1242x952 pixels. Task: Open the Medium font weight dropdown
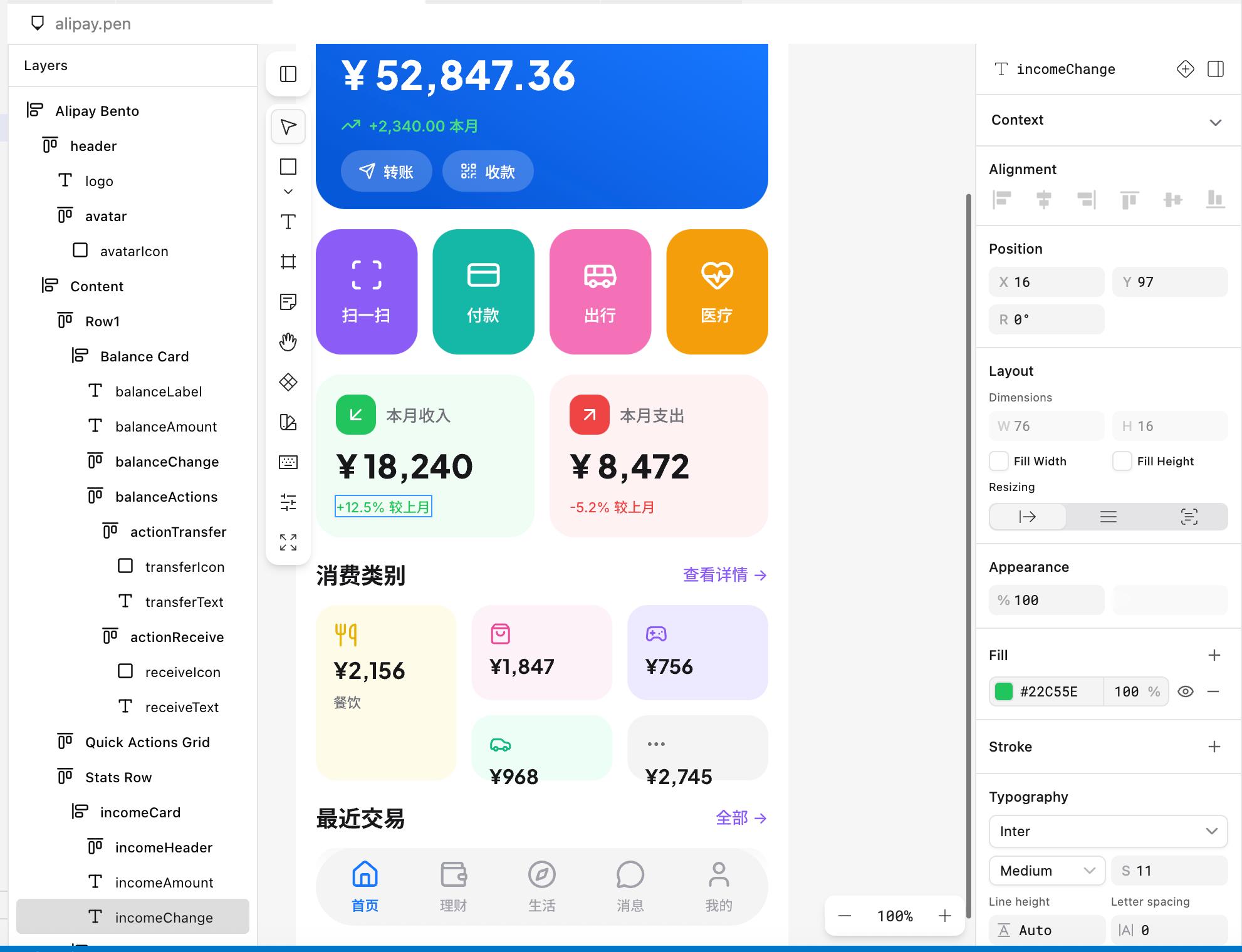coord(1046,871)
